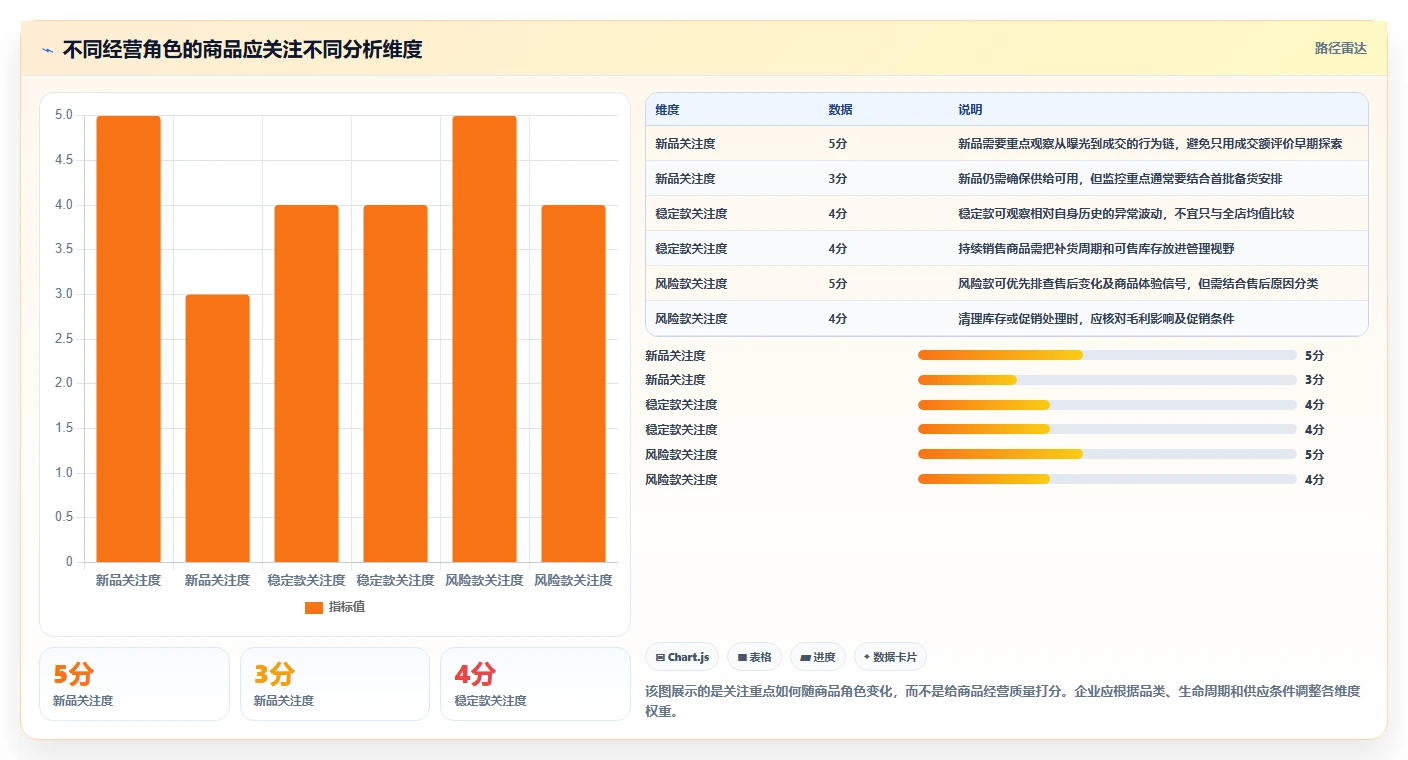Click the '5.0' y-axis tick label
Viewport: 1408px width, 760px height.
(63, 115)
